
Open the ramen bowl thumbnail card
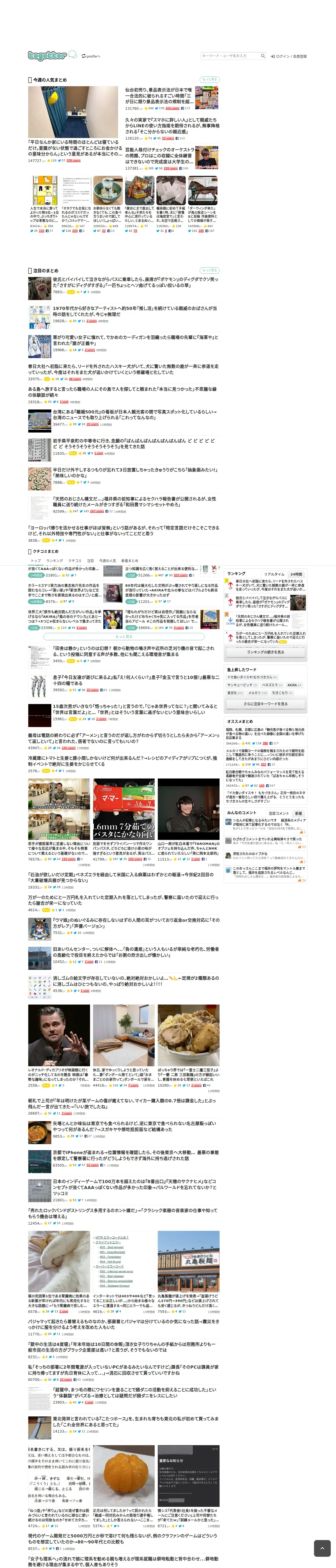pyautogui.click(x=188, y=1035)
